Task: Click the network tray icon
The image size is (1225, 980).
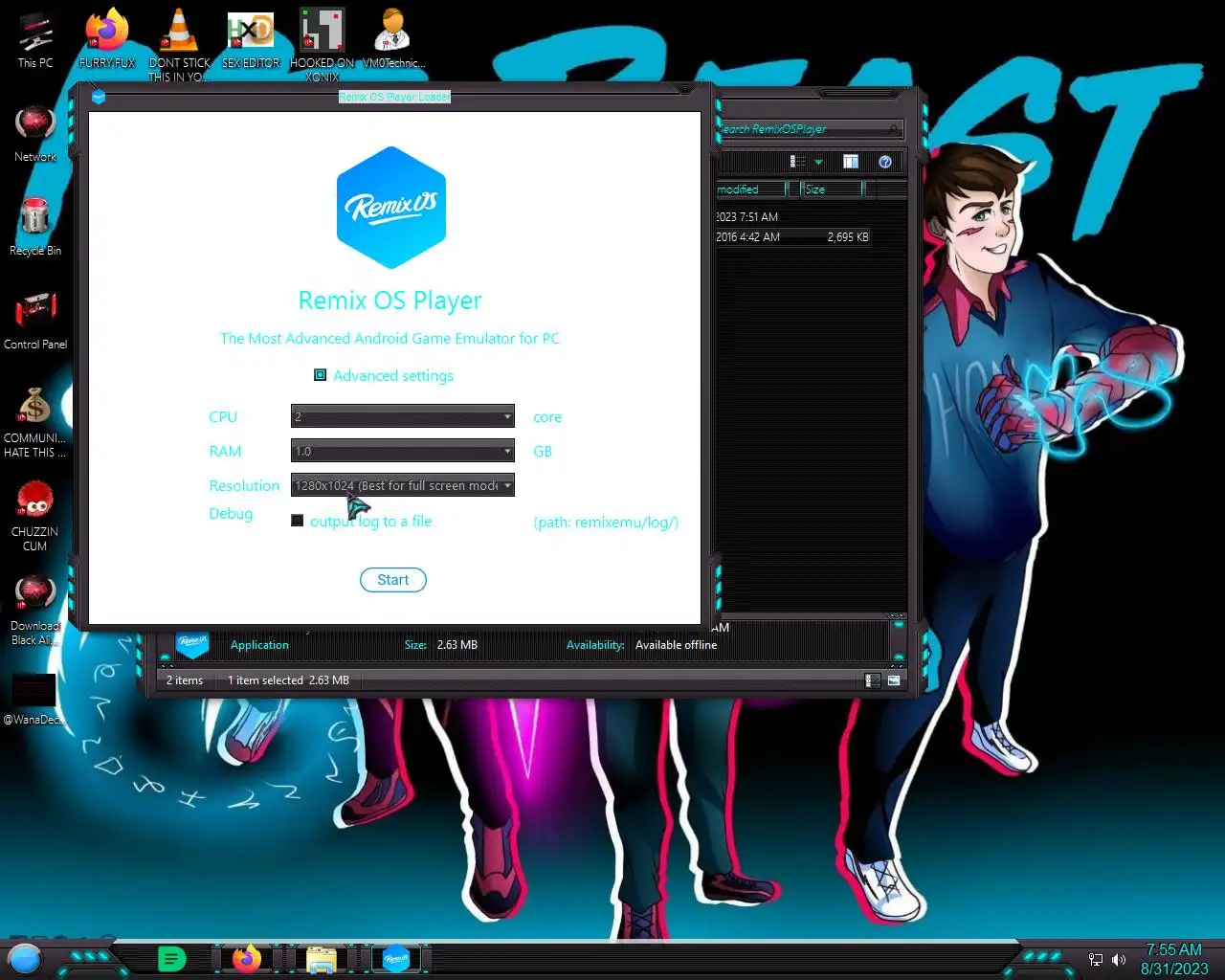Action: [1096, 959]
